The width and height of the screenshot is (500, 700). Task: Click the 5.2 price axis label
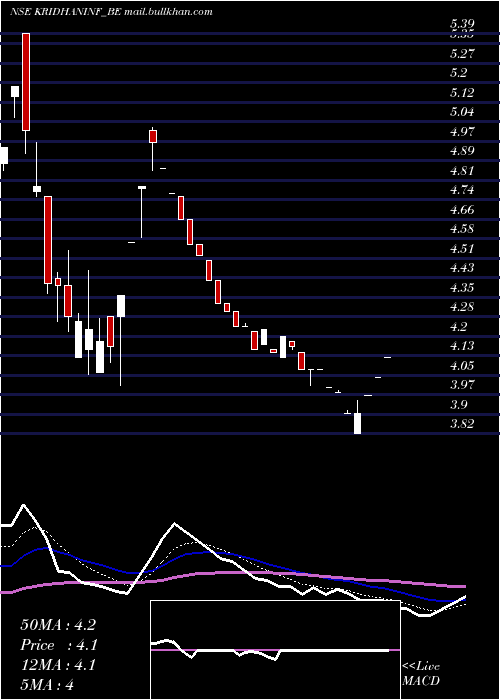(459, 73)
